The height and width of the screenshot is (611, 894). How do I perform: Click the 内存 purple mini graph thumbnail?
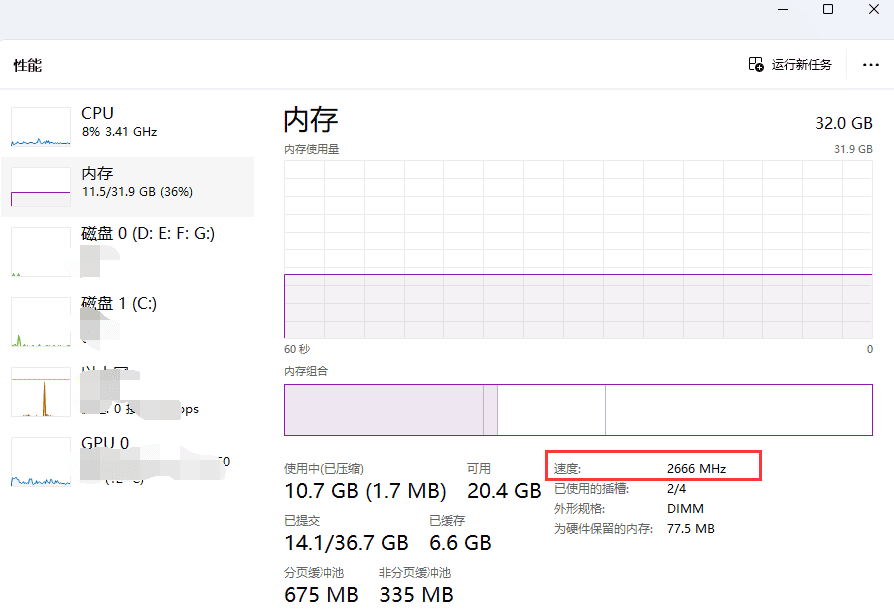point(41,187)
